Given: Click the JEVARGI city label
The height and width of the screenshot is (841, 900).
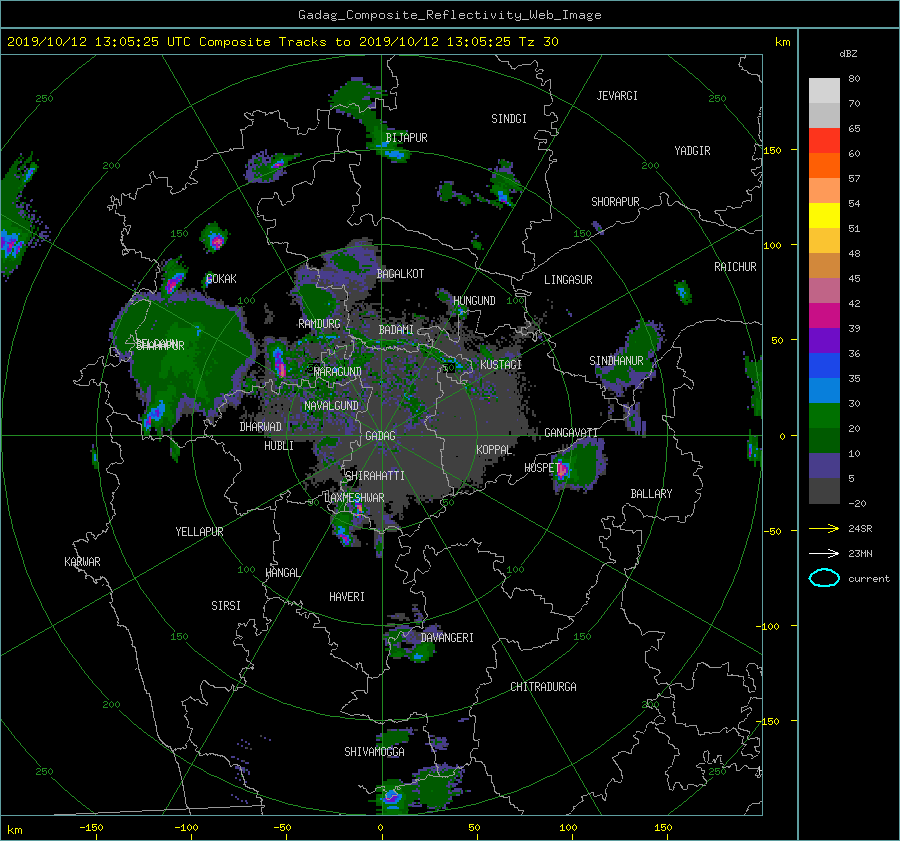Looking at the screenshot, I should 617,96.
